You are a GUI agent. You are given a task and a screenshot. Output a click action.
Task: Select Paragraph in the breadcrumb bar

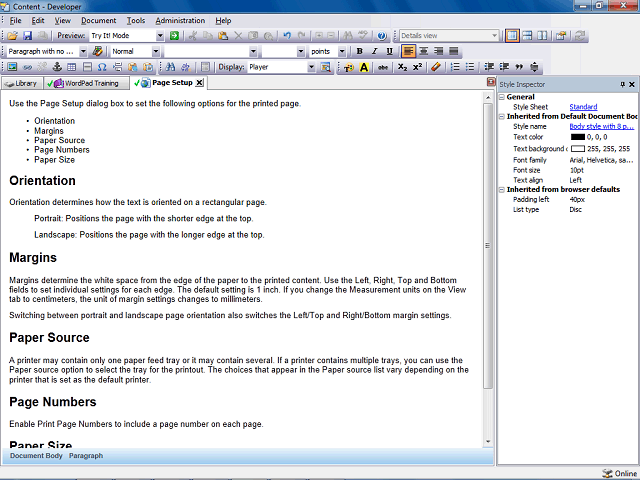pyautogui.click(x=86, y=456)
